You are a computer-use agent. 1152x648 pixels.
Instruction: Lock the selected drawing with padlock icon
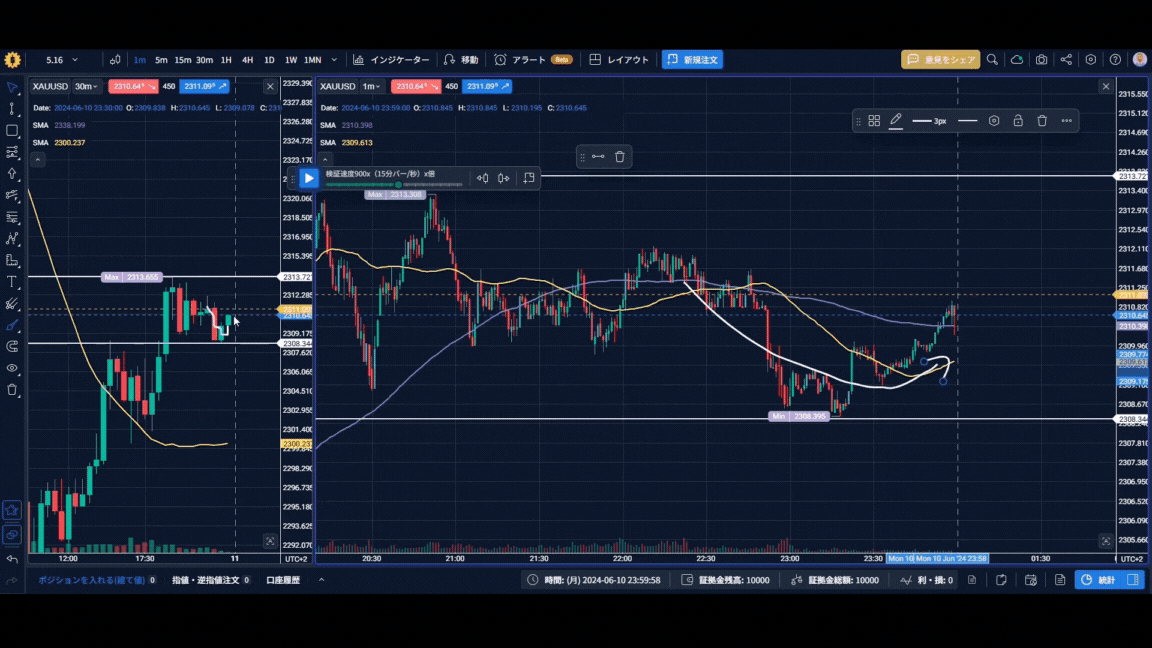coord(1018,120)
